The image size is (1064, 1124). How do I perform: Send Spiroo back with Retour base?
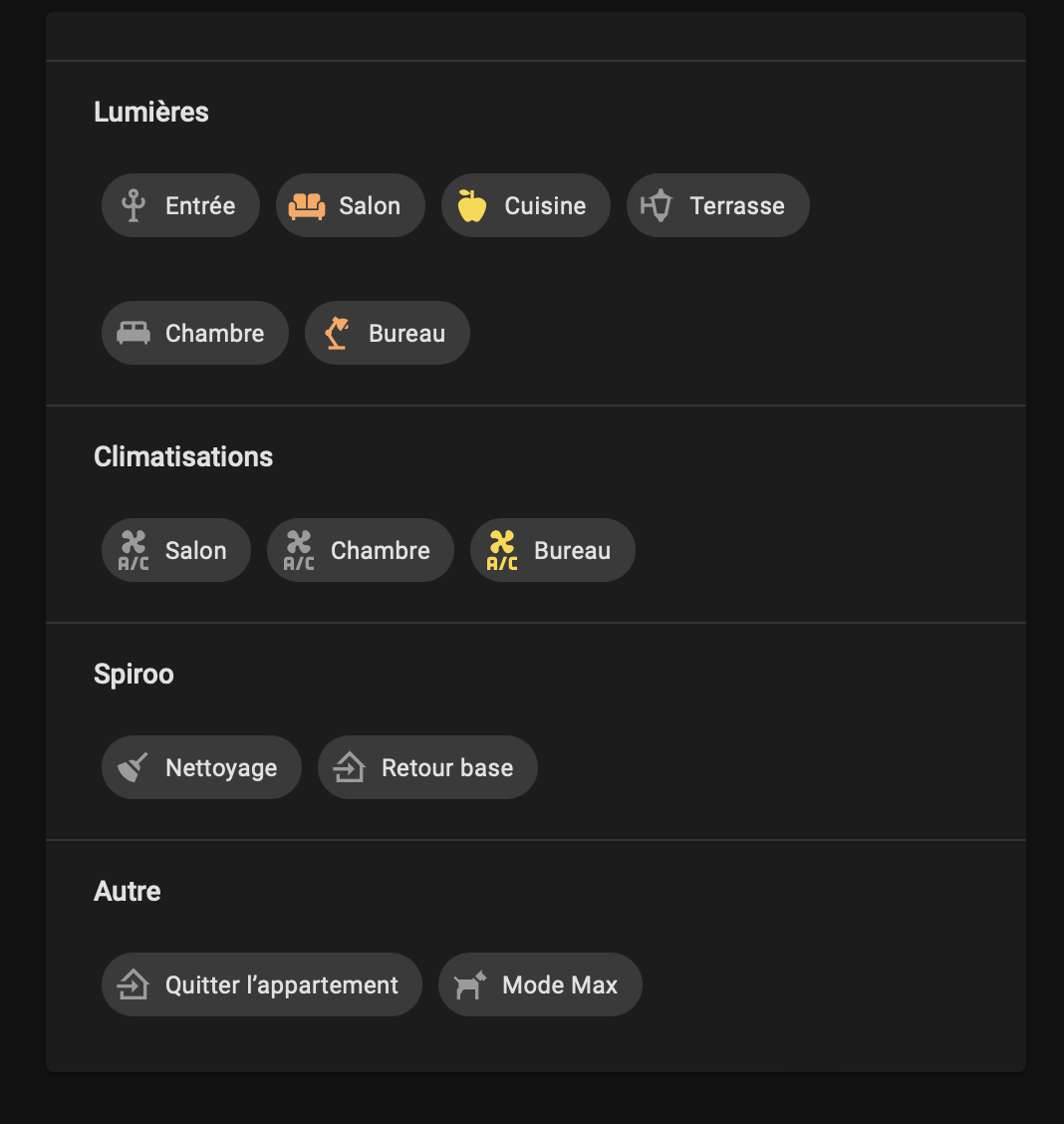coord(427,767)
